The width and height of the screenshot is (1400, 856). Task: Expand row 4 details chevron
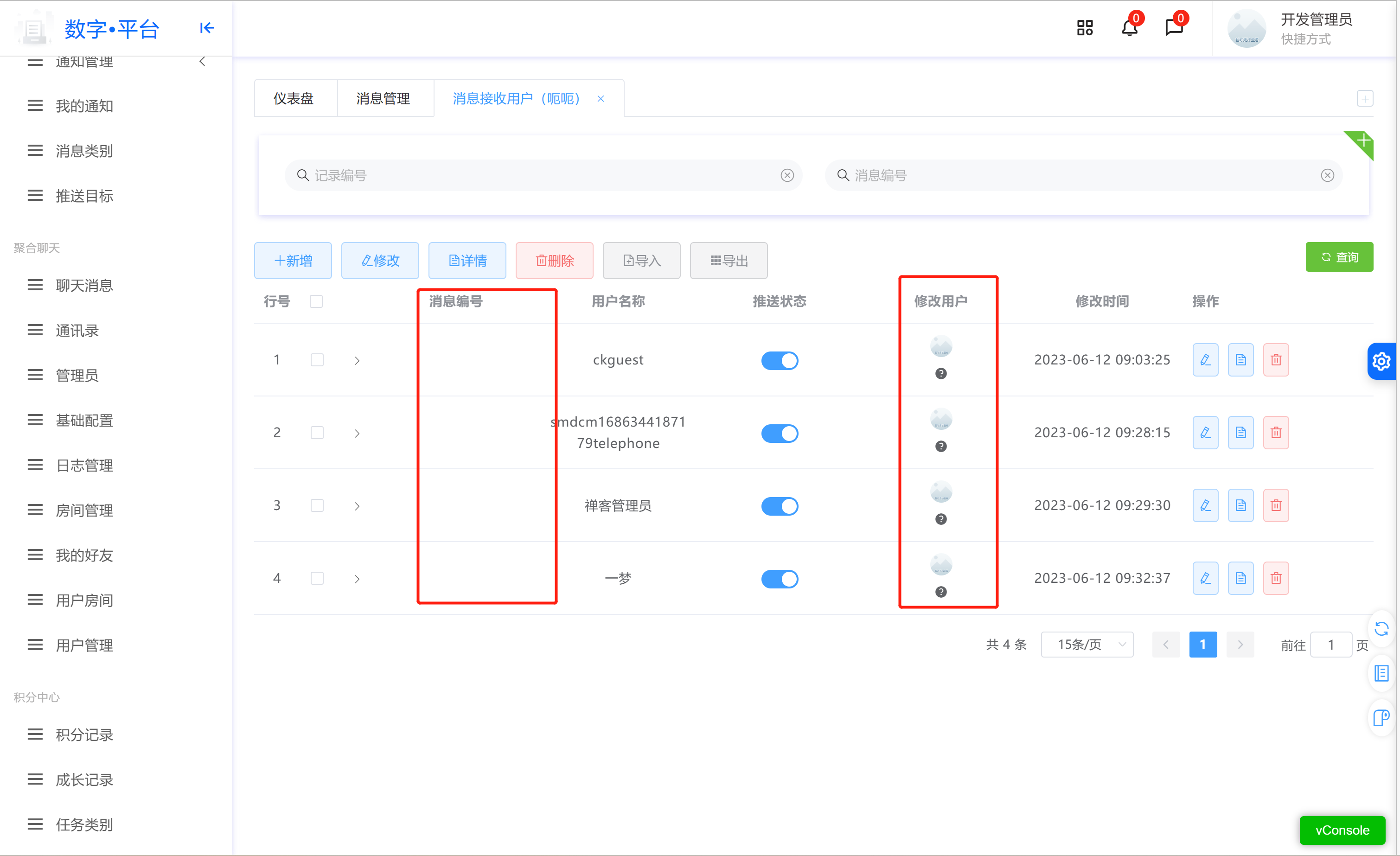(357, 578)
